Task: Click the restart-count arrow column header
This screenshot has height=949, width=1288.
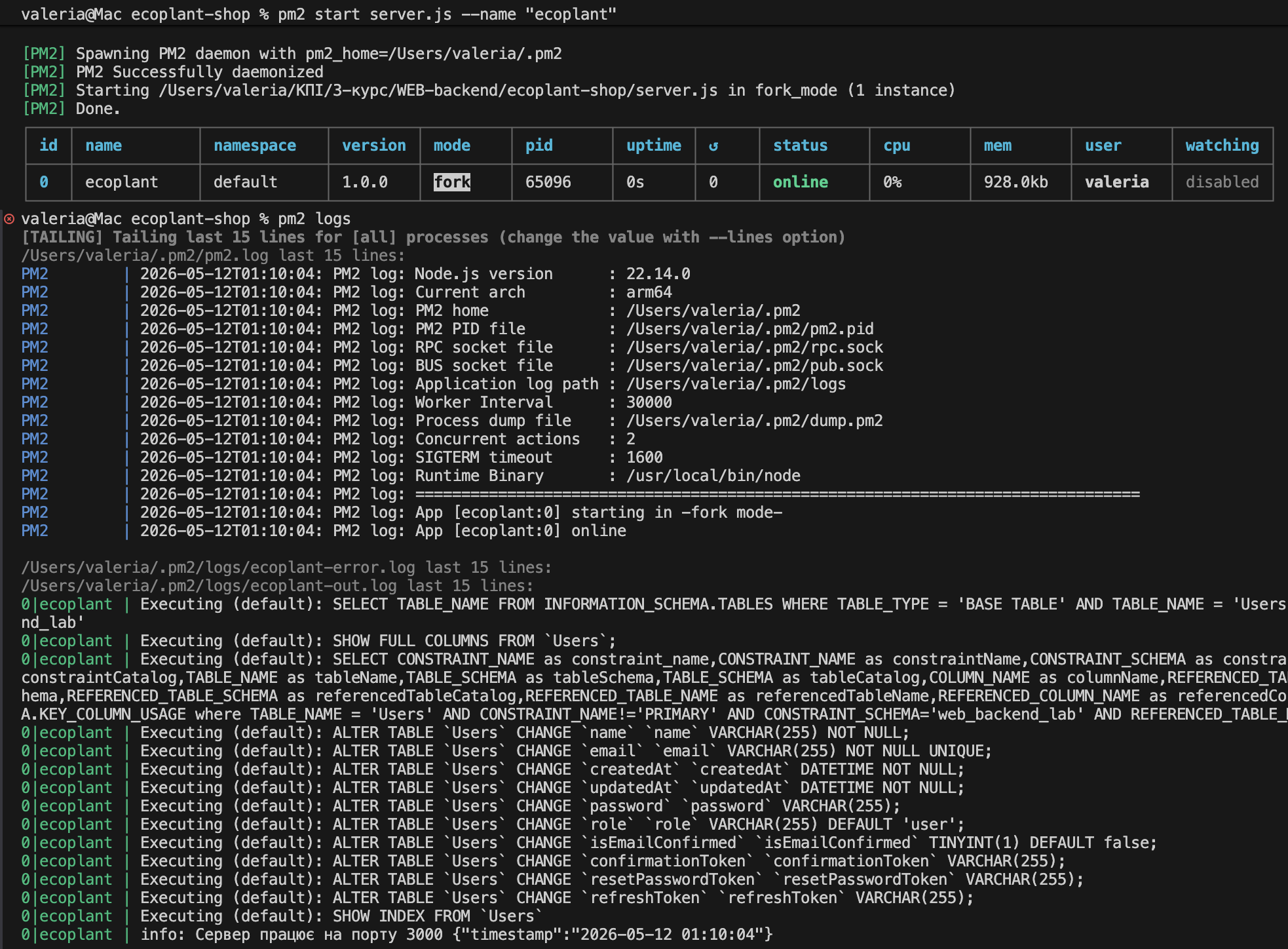Action: click(713, 146)
